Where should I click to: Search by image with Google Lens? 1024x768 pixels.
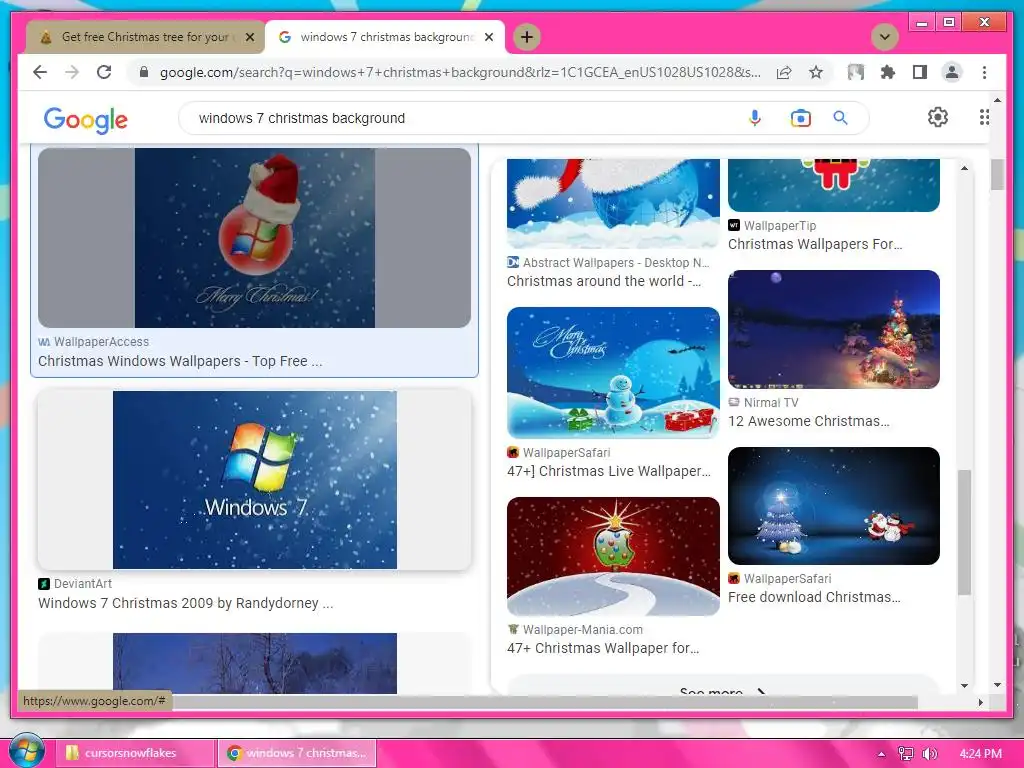point(801,118)
